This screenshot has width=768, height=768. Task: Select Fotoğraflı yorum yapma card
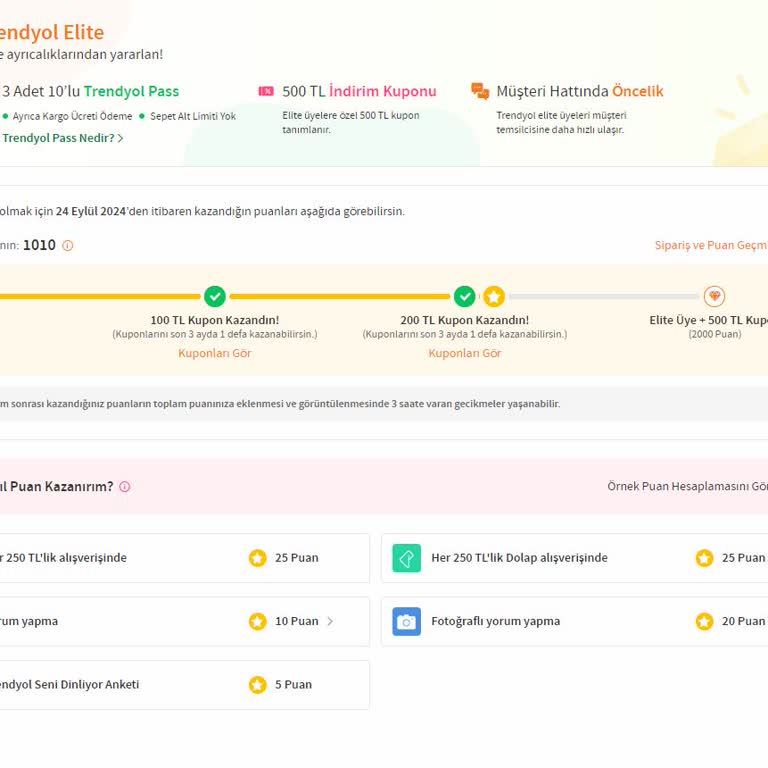pos(575,621)
